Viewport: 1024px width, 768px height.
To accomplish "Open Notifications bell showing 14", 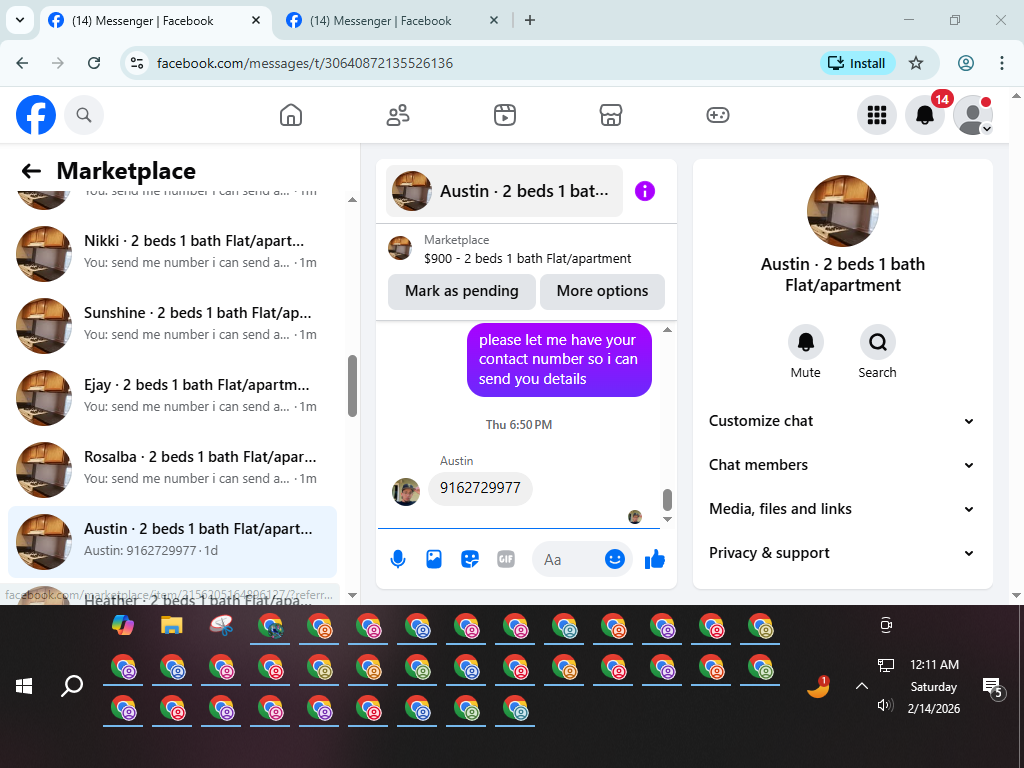I will (925, 115).
